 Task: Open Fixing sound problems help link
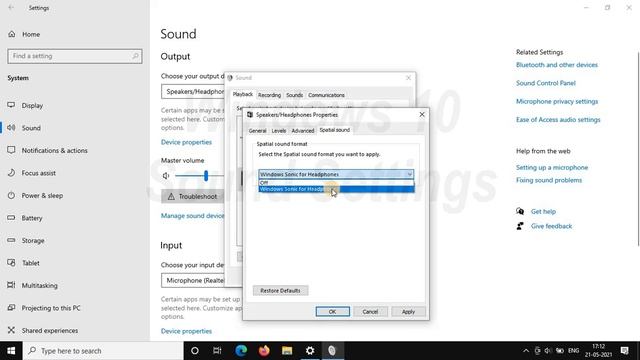[x=549, y=180]
